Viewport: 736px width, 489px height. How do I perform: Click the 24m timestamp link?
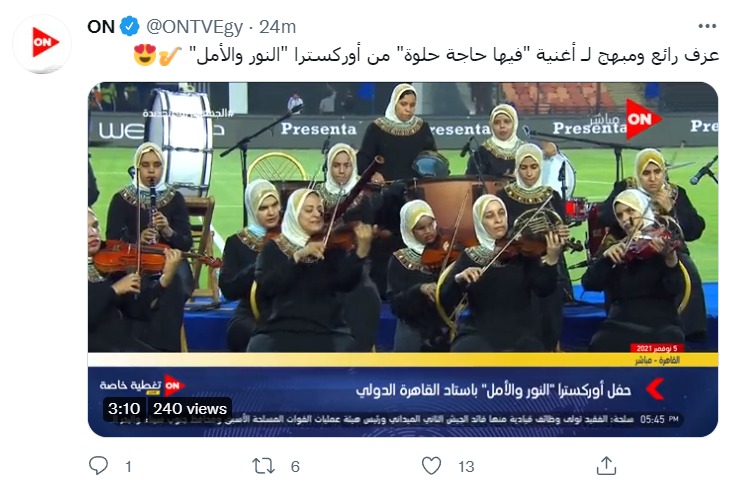click(277, 27)
